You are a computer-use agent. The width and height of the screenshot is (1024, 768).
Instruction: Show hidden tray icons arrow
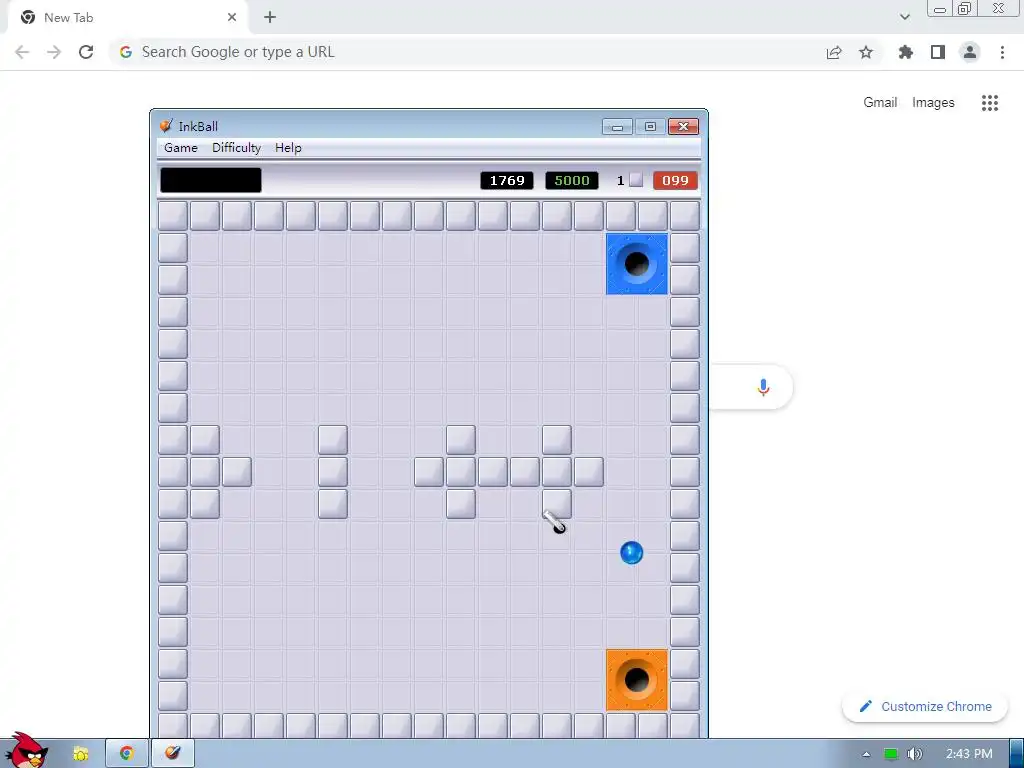click(866, 754)
